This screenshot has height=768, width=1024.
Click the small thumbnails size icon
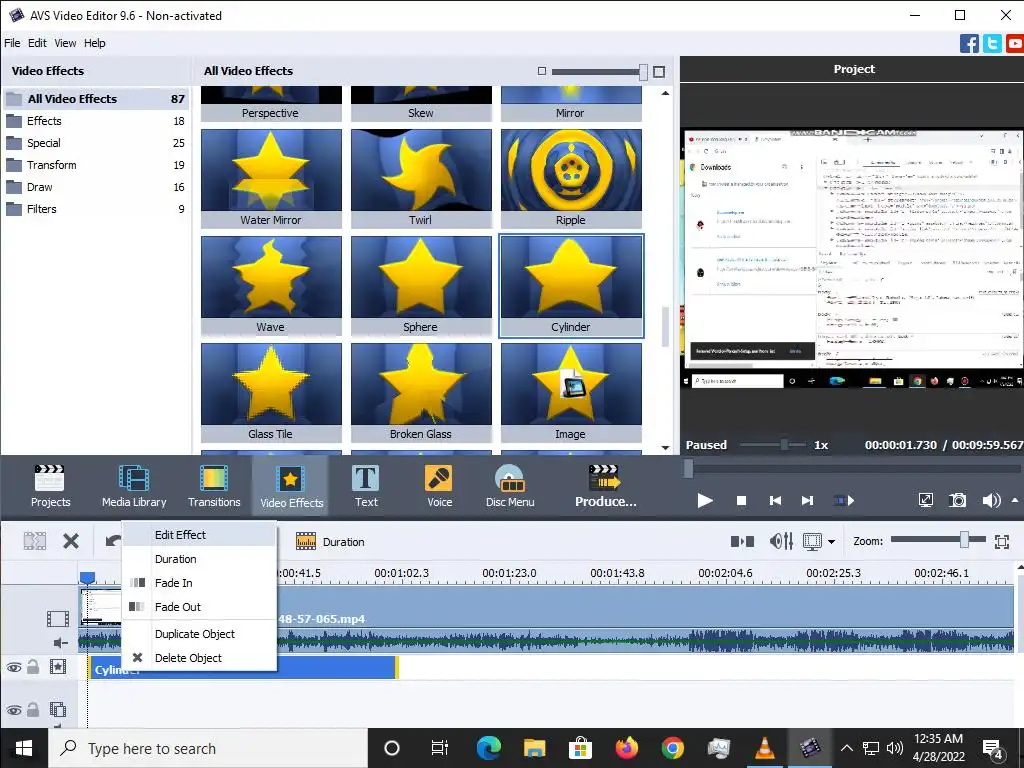tap(541, 71)
